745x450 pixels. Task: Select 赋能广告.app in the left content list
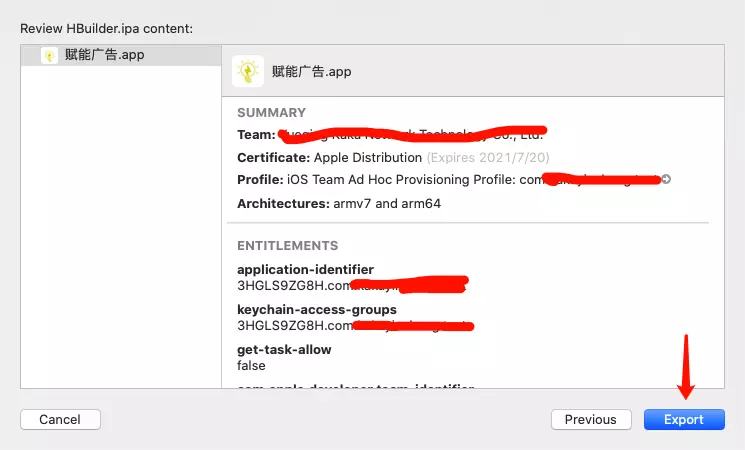point(104,56)
